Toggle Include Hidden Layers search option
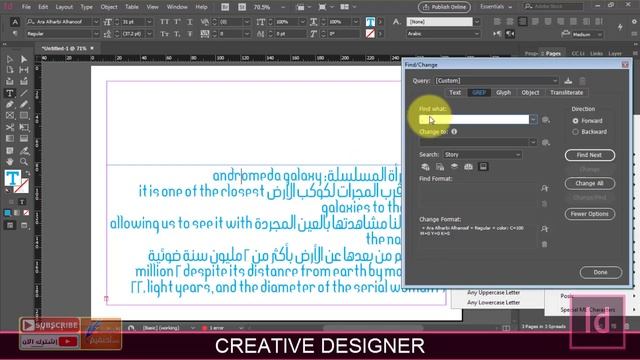The image size is (640, 360). point(454,167)
